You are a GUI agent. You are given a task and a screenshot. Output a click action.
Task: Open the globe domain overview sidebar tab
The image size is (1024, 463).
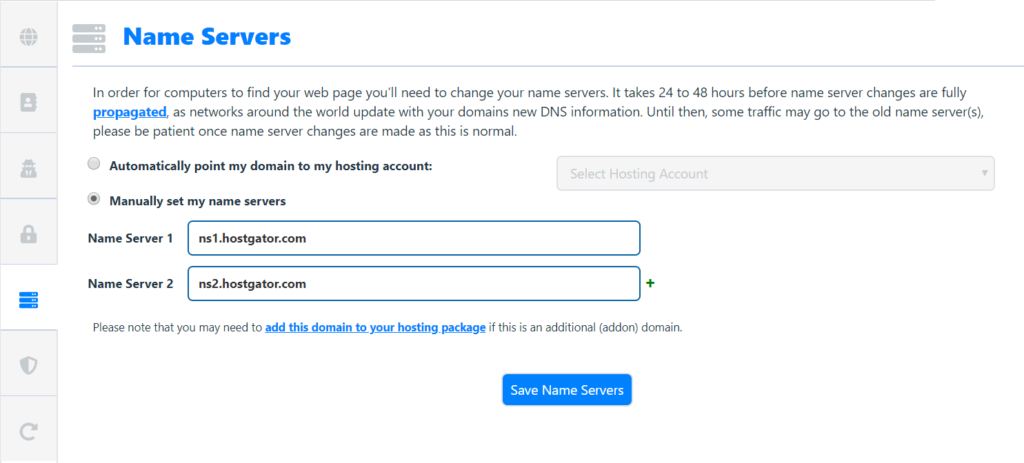[x=29, y=37]
